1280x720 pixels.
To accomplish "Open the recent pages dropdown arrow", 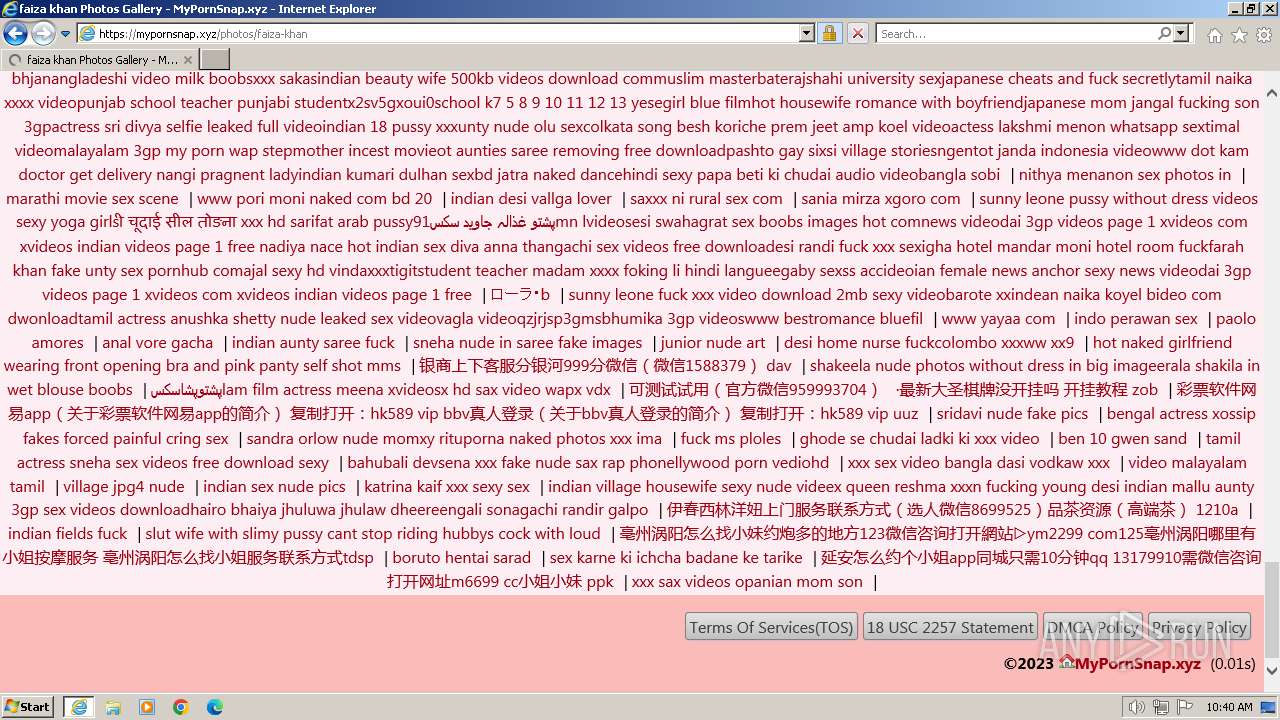I will (66, 34).
